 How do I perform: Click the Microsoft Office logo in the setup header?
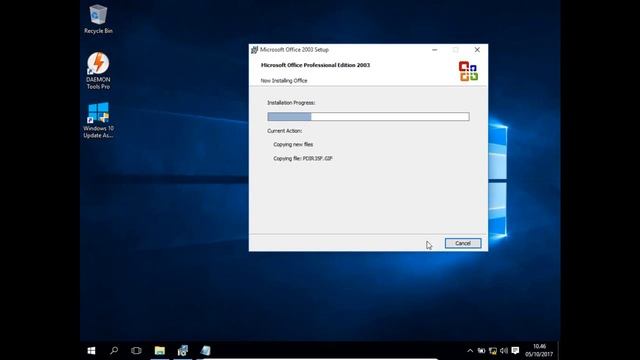coord(468,71)
